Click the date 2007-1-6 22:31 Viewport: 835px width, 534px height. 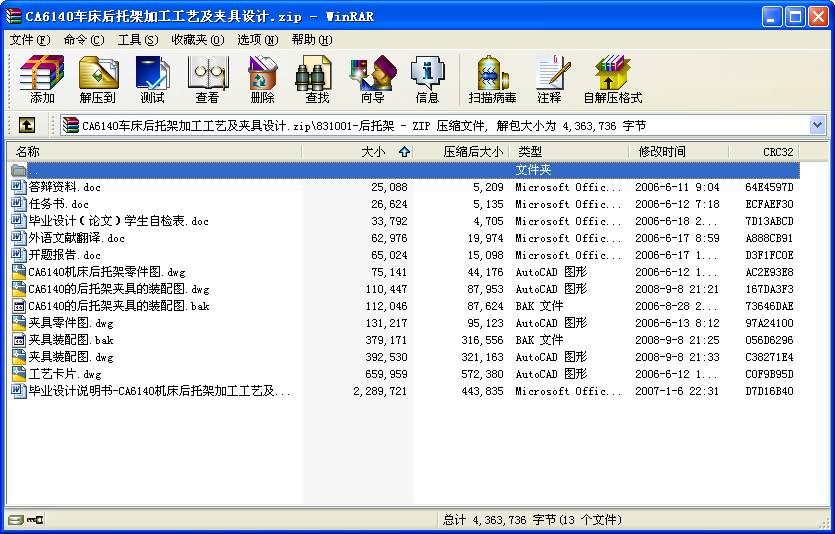click(x=677, y=391)
